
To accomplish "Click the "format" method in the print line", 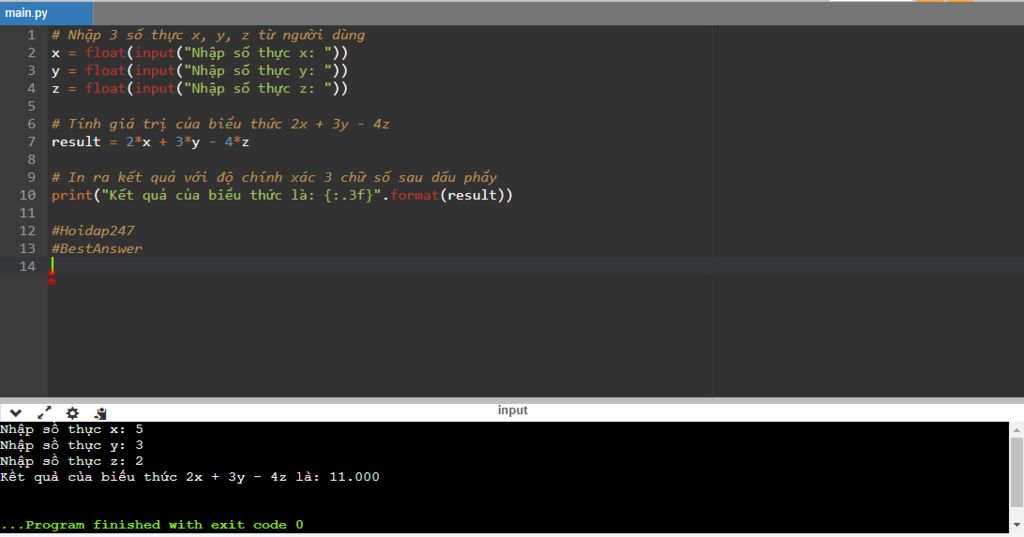I will (415, 195).
